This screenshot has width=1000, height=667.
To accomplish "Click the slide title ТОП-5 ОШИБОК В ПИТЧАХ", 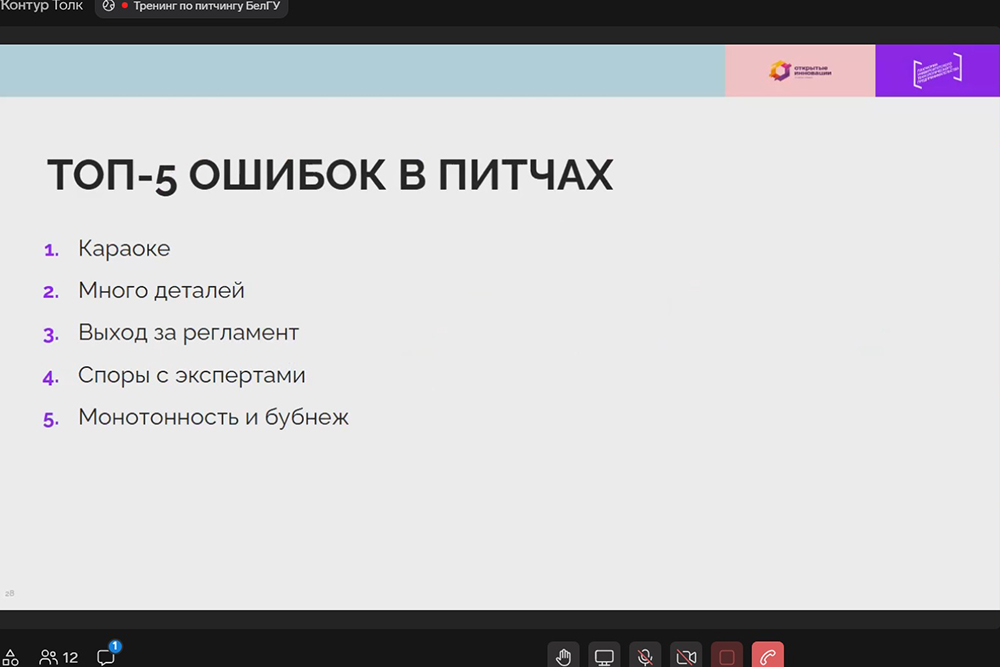I will pos(330,176).
